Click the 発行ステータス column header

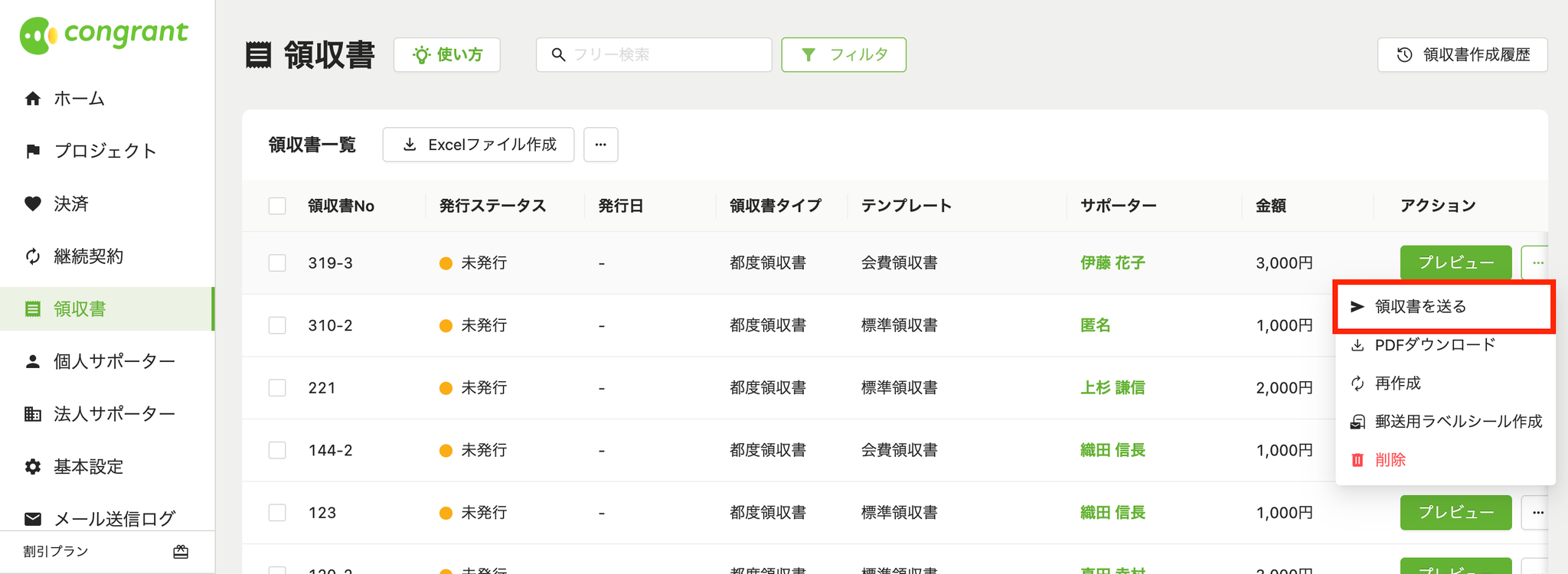492,206
